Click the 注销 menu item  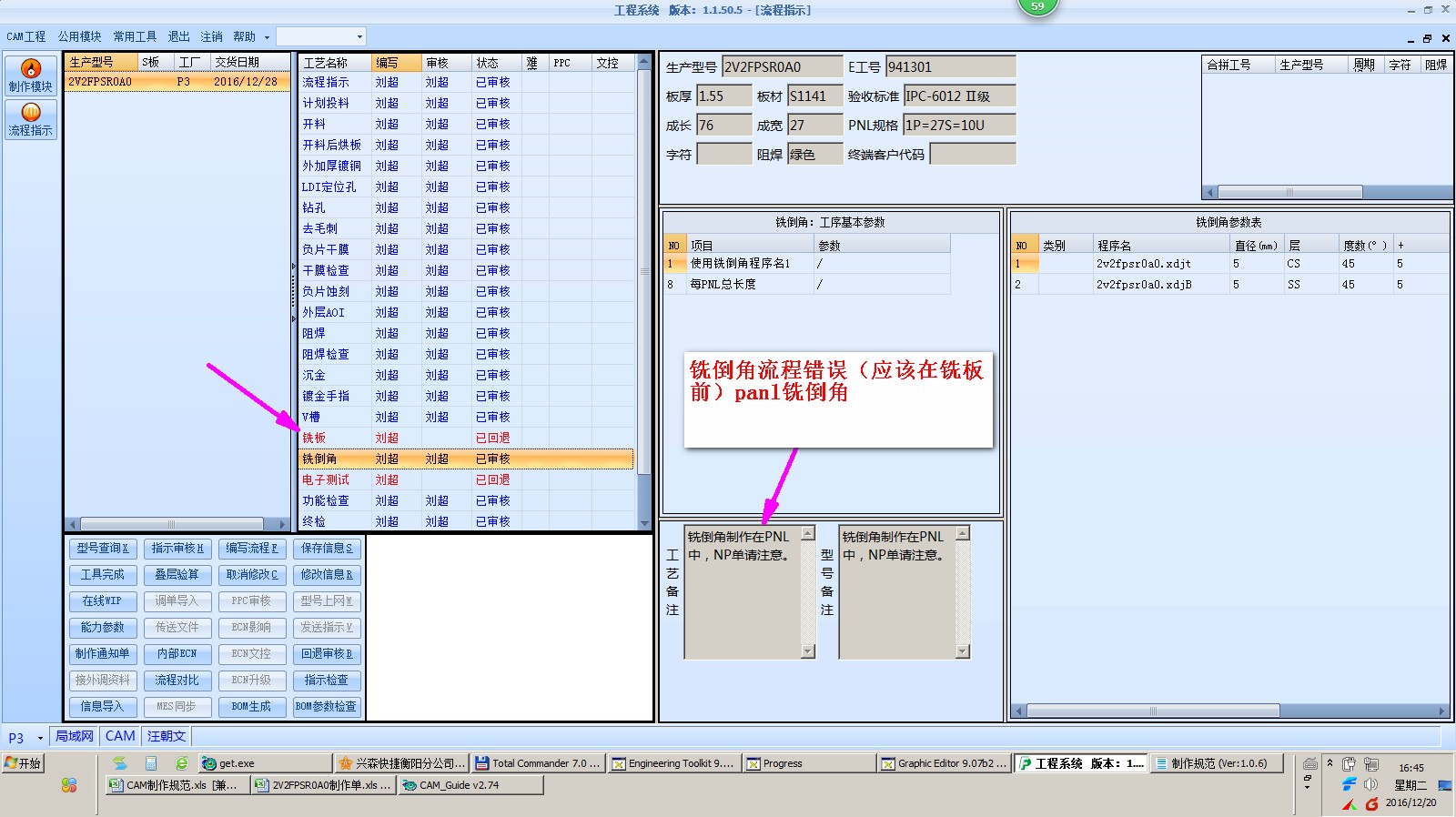point(211,36)
